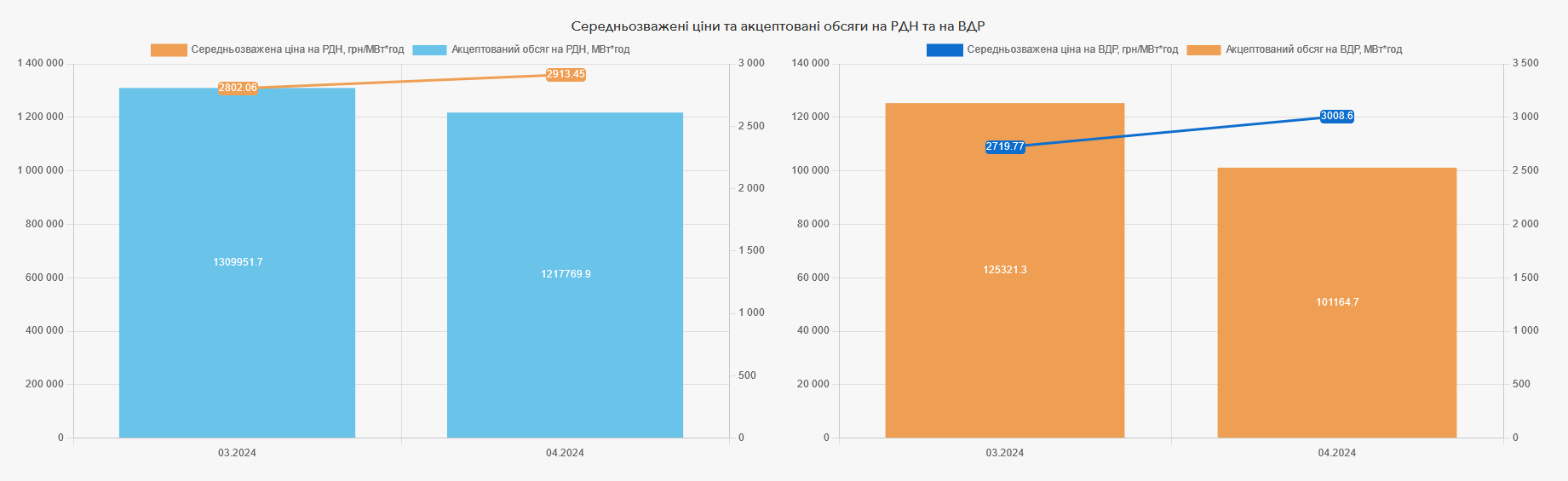Click 03.2024 axis label on left chart

click(x=237, y=453)
